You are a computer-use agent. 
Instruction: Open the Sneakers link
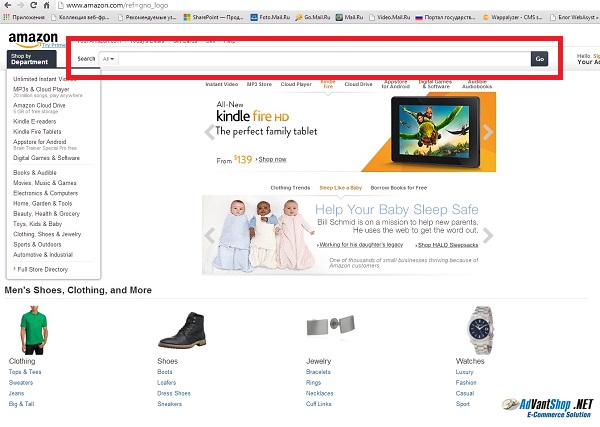(170, 404)
